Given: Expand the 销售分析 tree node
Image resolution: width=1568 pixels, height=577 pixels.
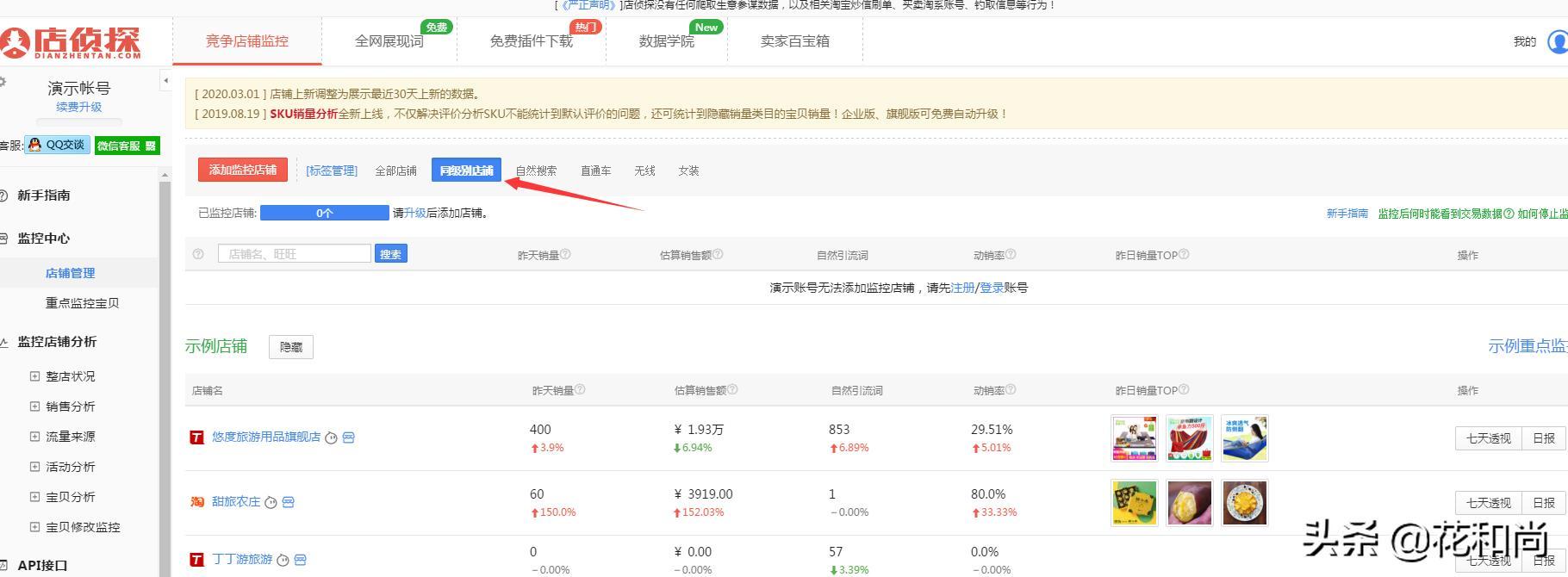Looking at the screenshot, I should pyautogui.click(x=34, y=406).
